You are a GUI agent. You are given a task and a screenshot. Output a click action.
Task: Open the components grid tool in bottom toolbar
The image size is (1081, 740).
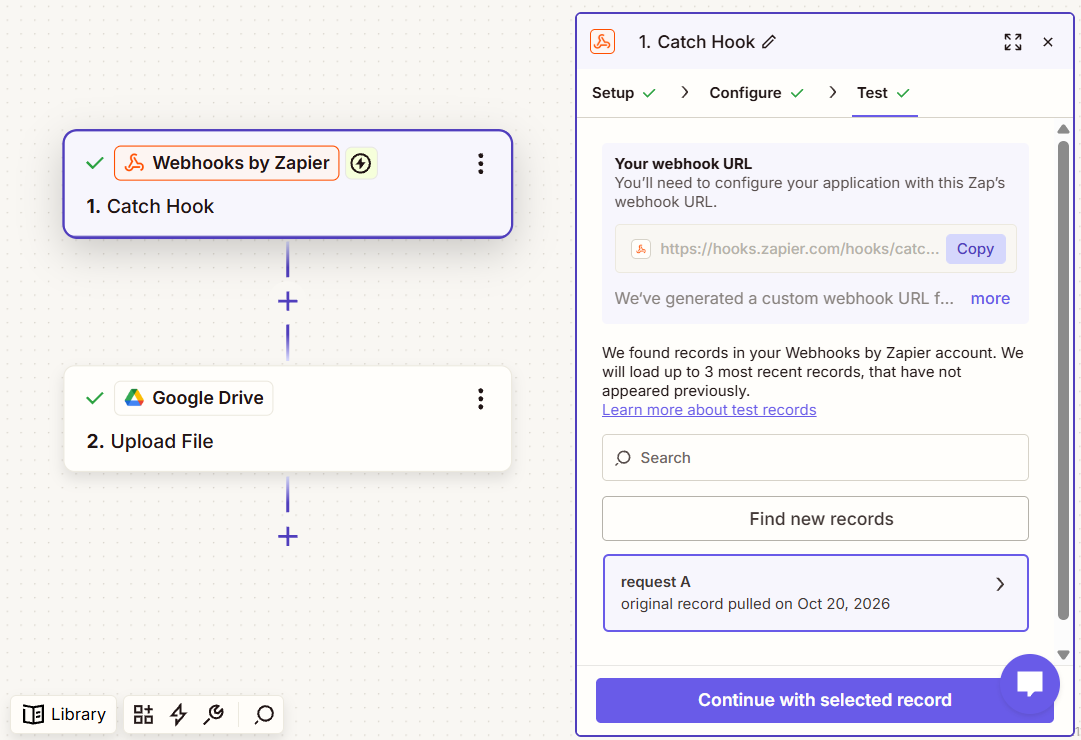pyautogui.click(x=143, y=714)
